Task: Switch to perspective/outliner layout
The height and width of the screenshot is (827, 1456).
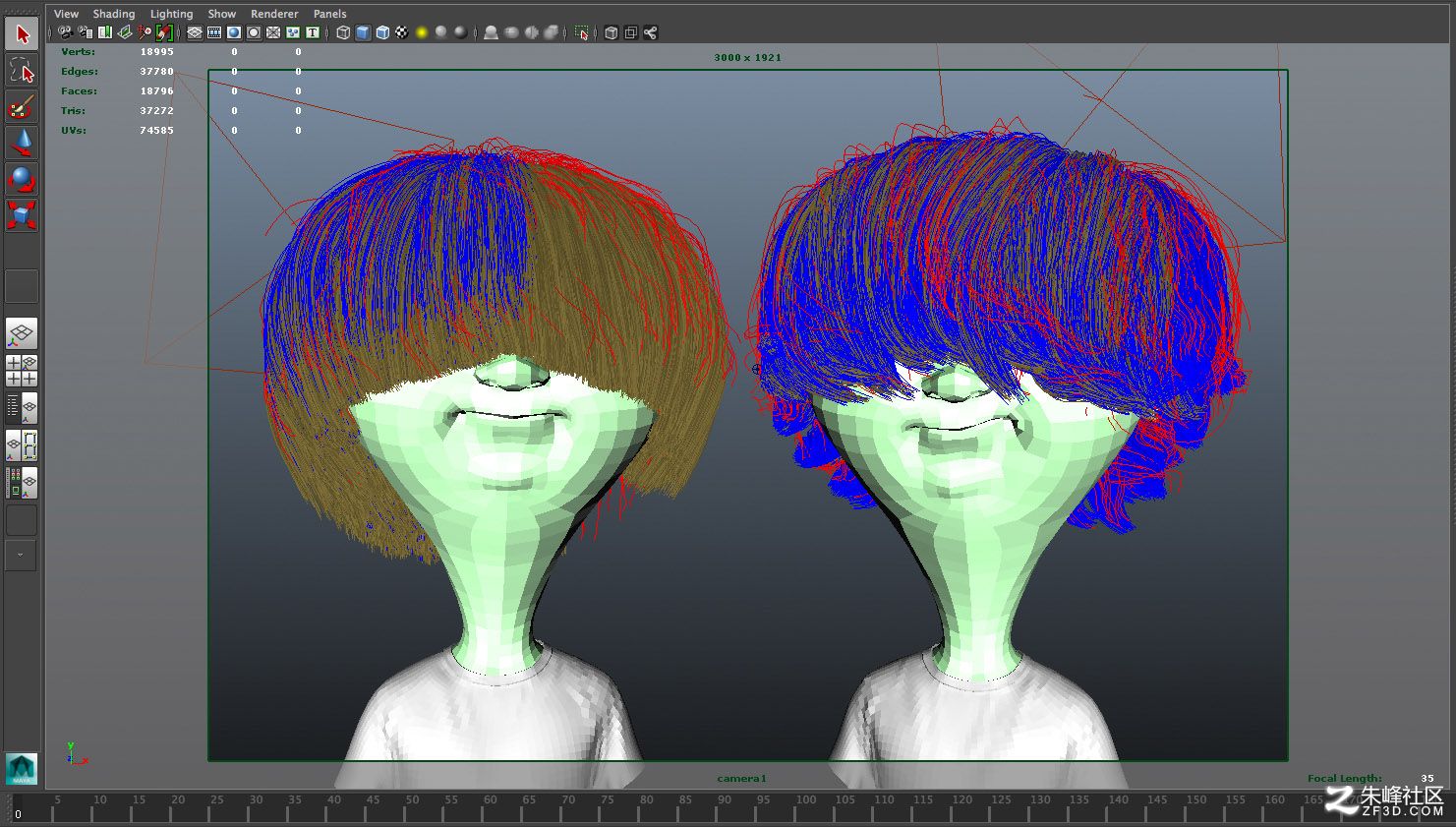Action: [22, 407]
